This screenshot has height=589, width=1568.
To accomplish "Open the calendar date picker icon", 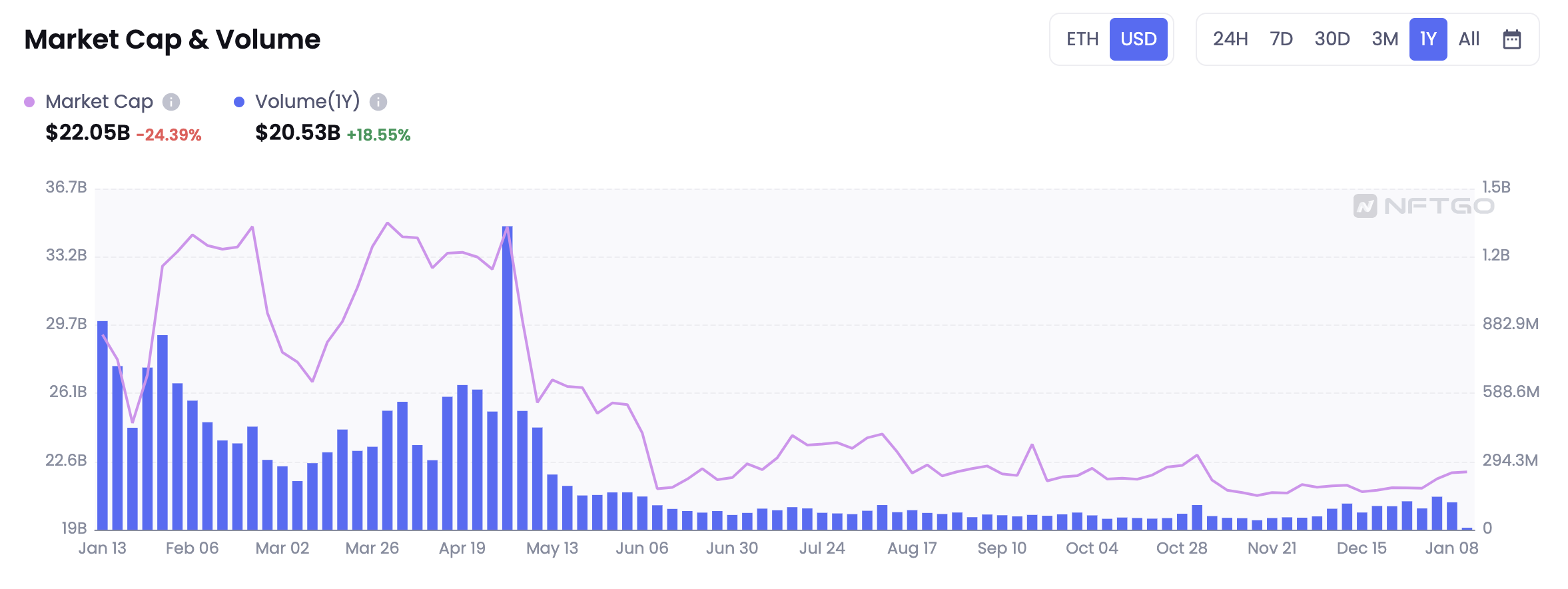I will 1512,39.
